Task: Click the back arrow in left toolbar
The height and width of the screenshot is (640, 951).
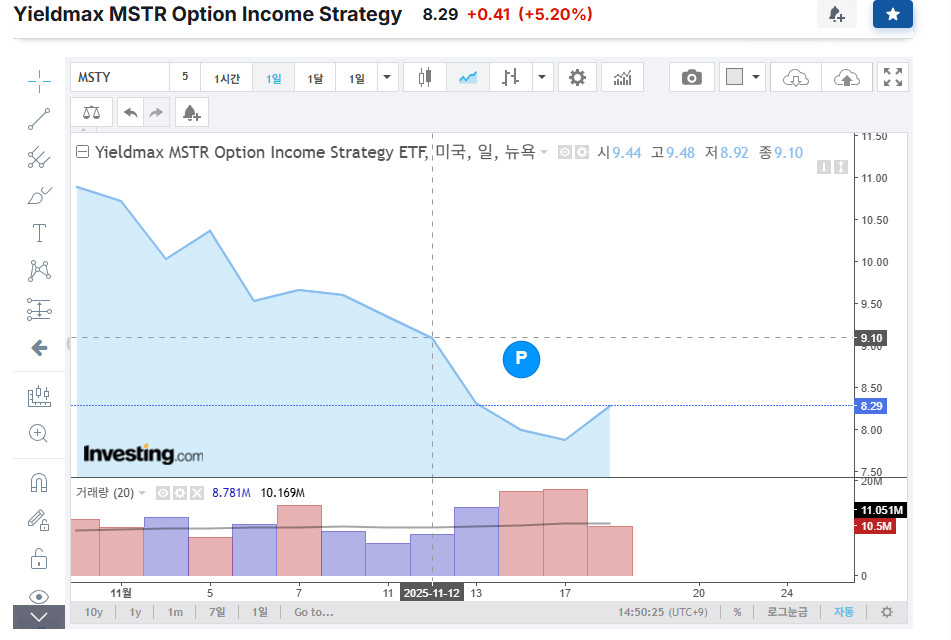Action: [39, 348]
